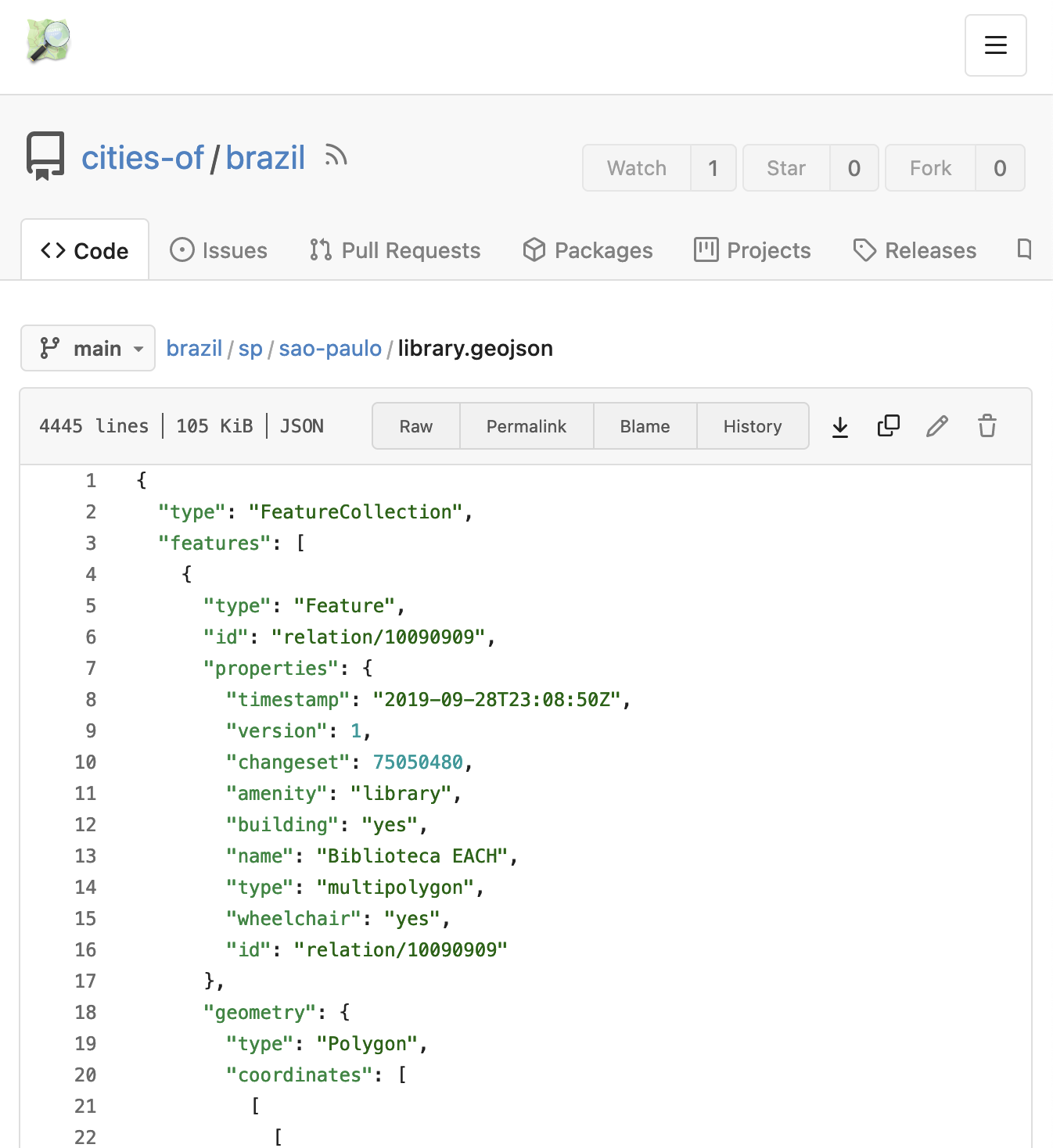Watch this repository
1053x1148 pixels.
pos(637,168)
